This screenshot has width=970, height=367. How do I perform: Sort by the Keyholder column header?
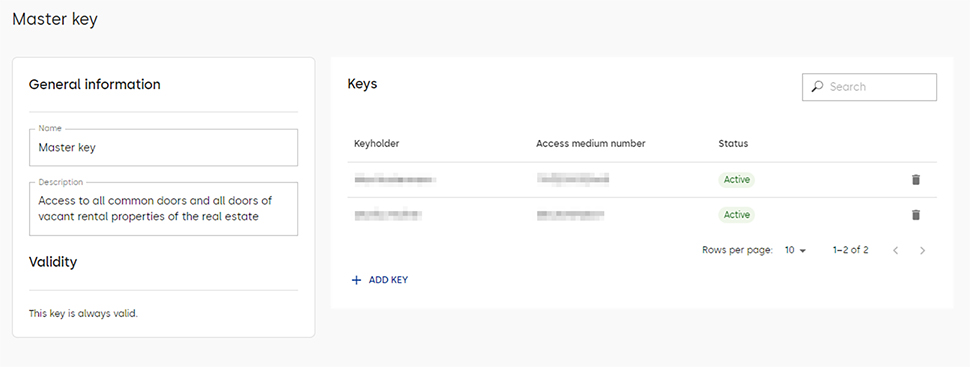point(376,144)
